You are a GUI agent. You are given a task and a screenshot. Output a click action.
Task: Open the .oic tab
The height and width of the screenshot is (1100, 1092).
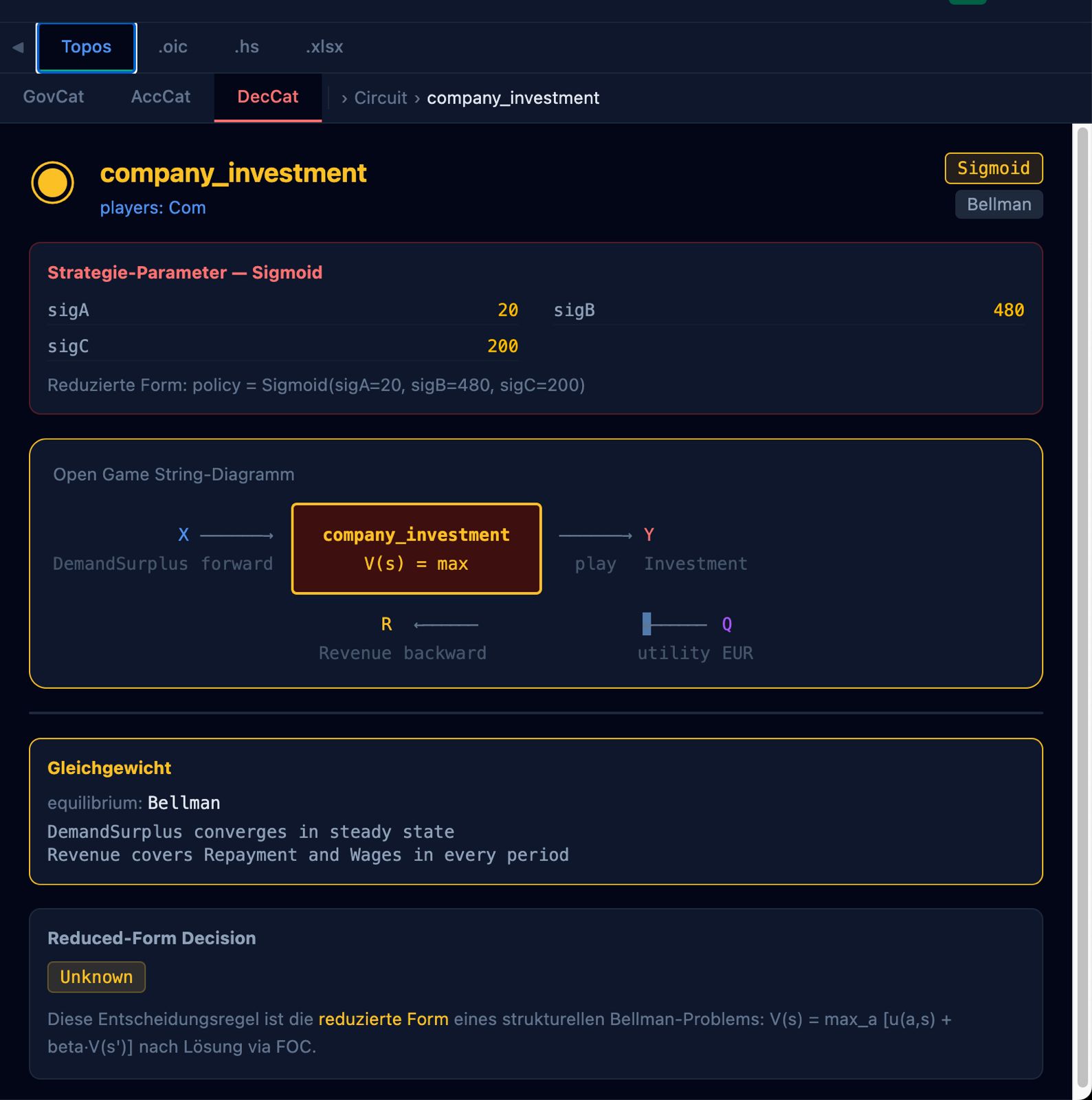tap(172, 47)
